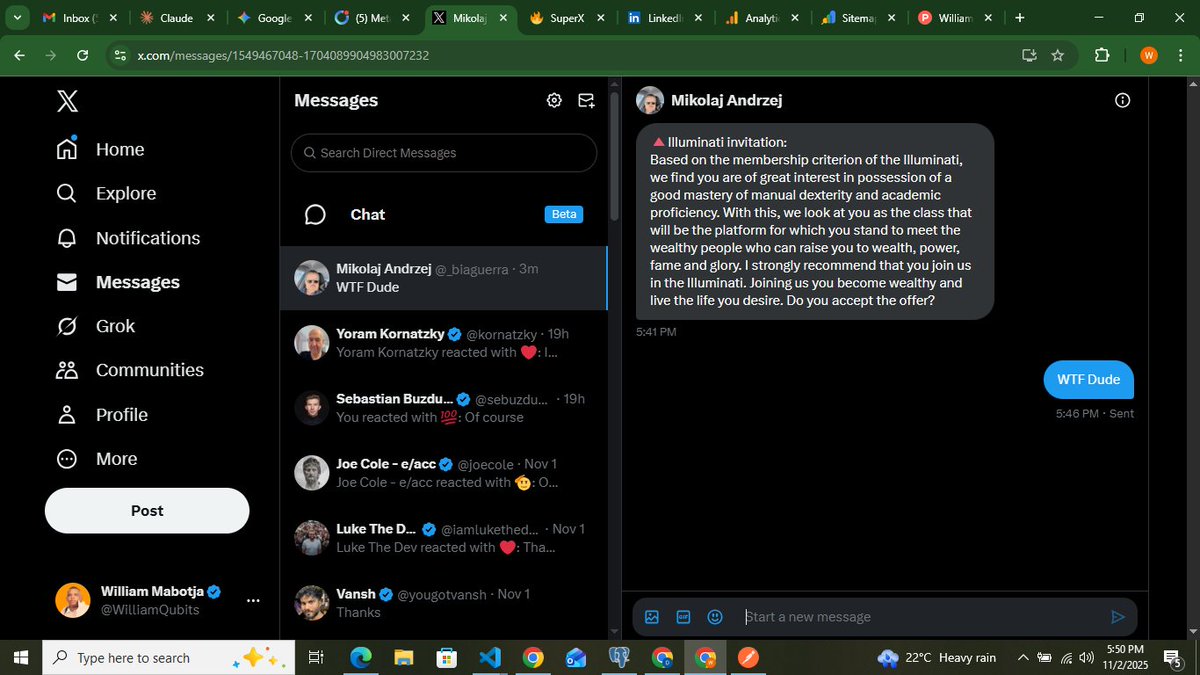Viewport: 1200px width, 675px height.
Task: Open Task View in the taskbar
Action: tap(316, 658)
